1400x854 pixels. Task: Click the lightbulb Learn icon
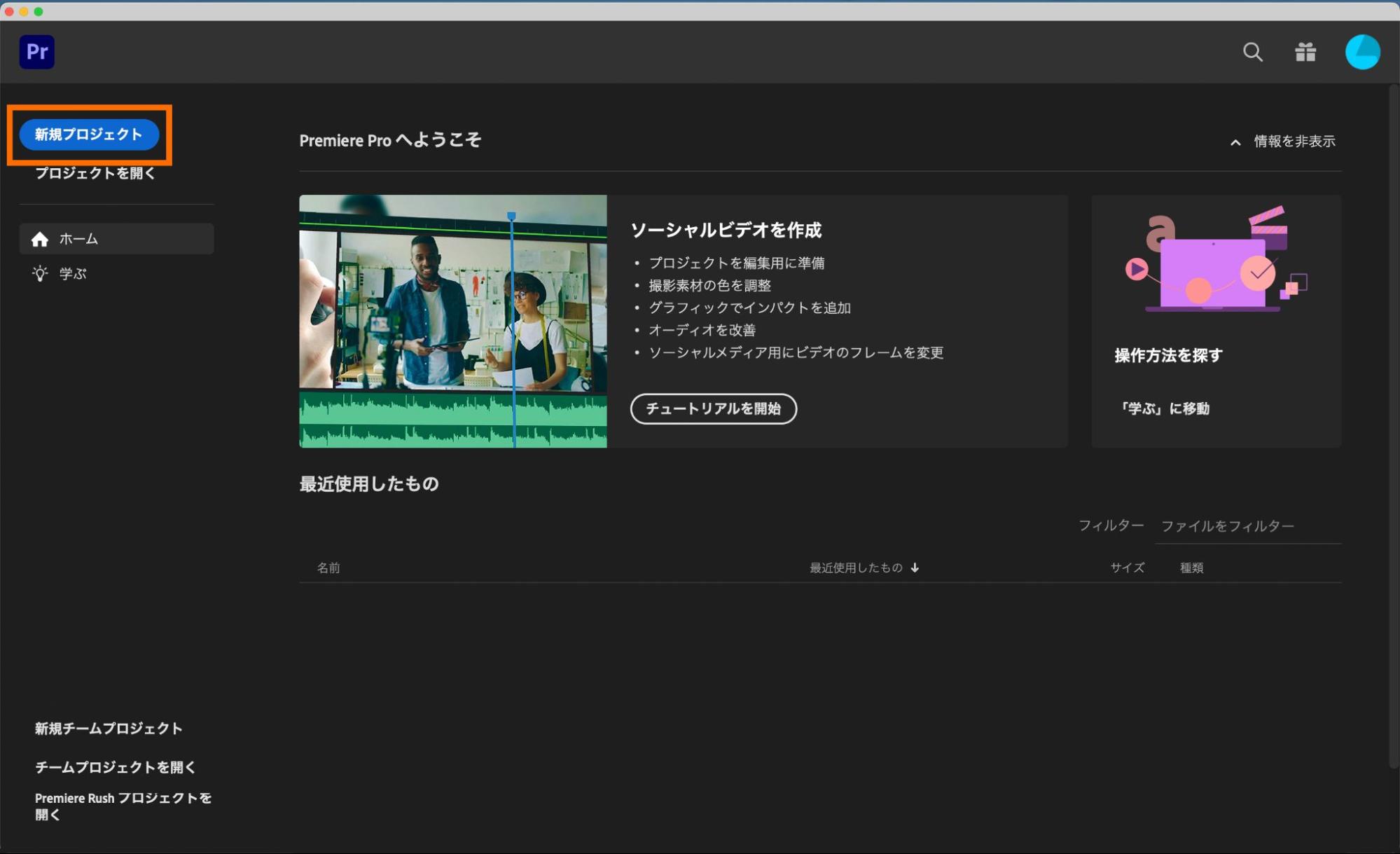point(40,274)
